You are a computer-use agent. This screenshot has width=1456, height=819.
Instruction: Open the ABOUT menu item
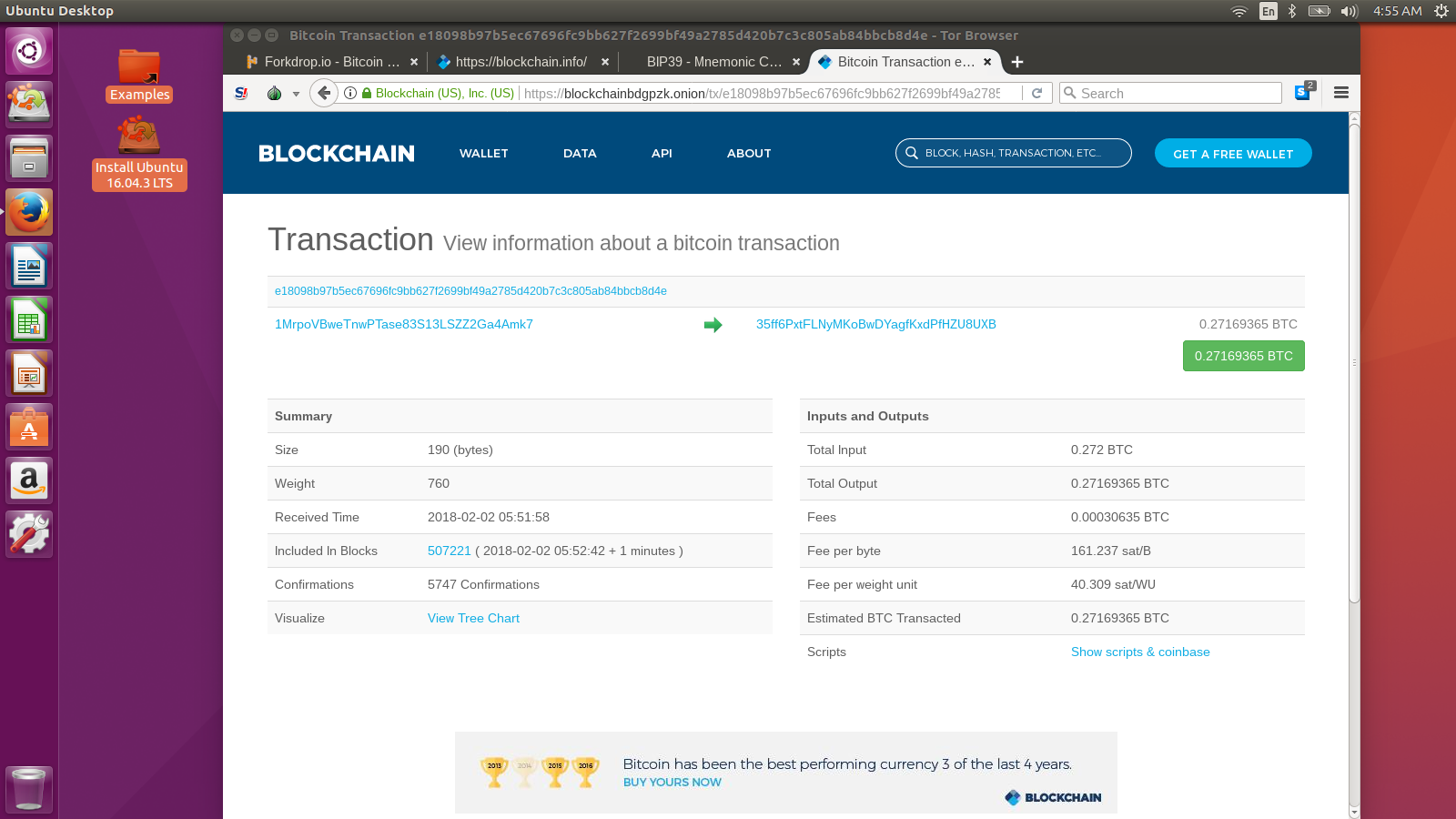[749, 153]
